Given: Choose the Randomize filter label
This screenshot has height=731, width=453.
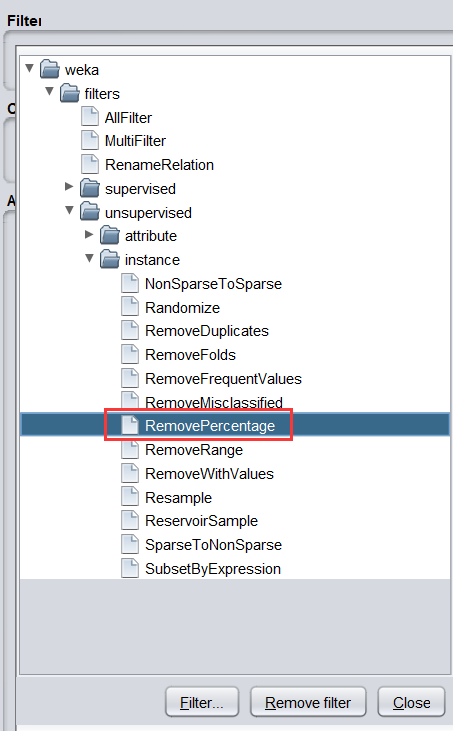Looking at the screenshot, I should tap(182, 308).
